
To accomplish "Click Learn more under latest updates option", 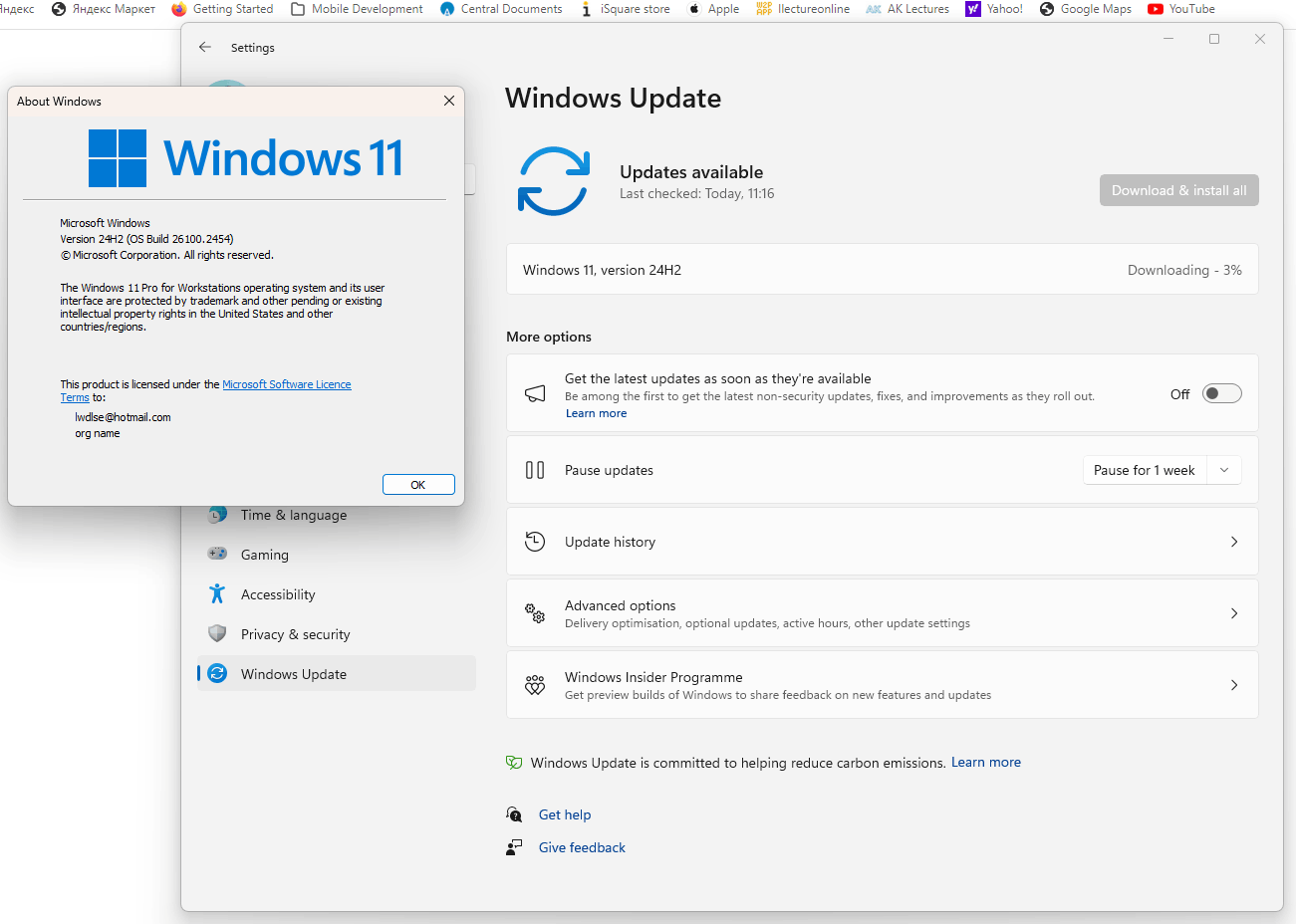I will point(597,413).
